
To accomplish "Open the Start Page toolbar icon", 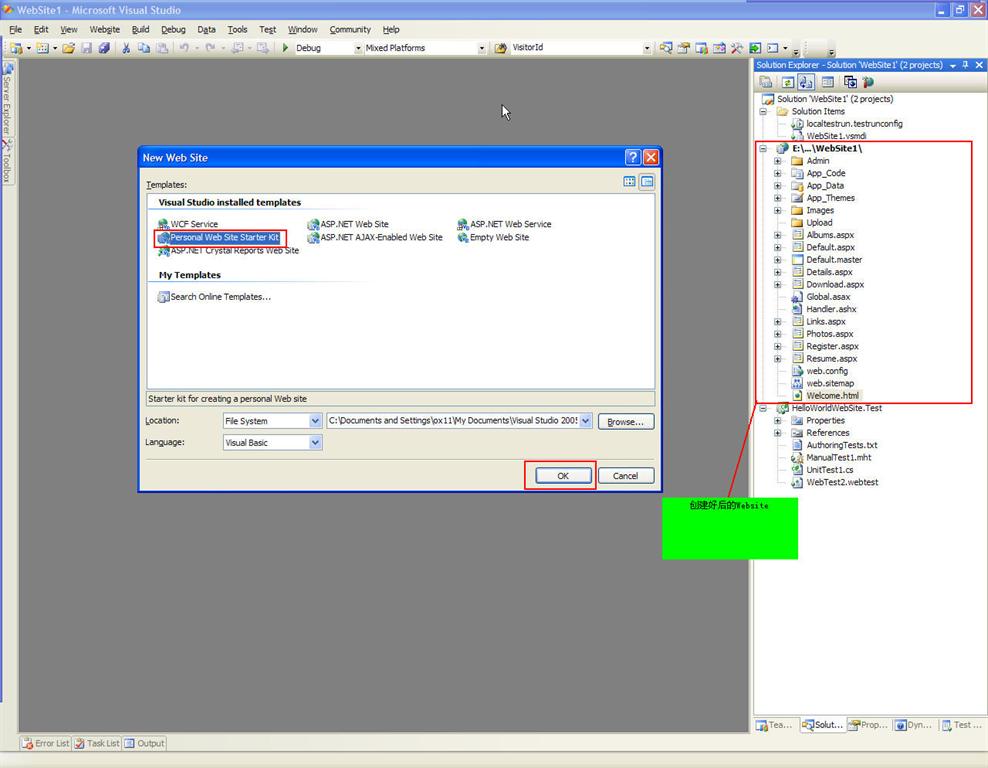I will [755, 48].
